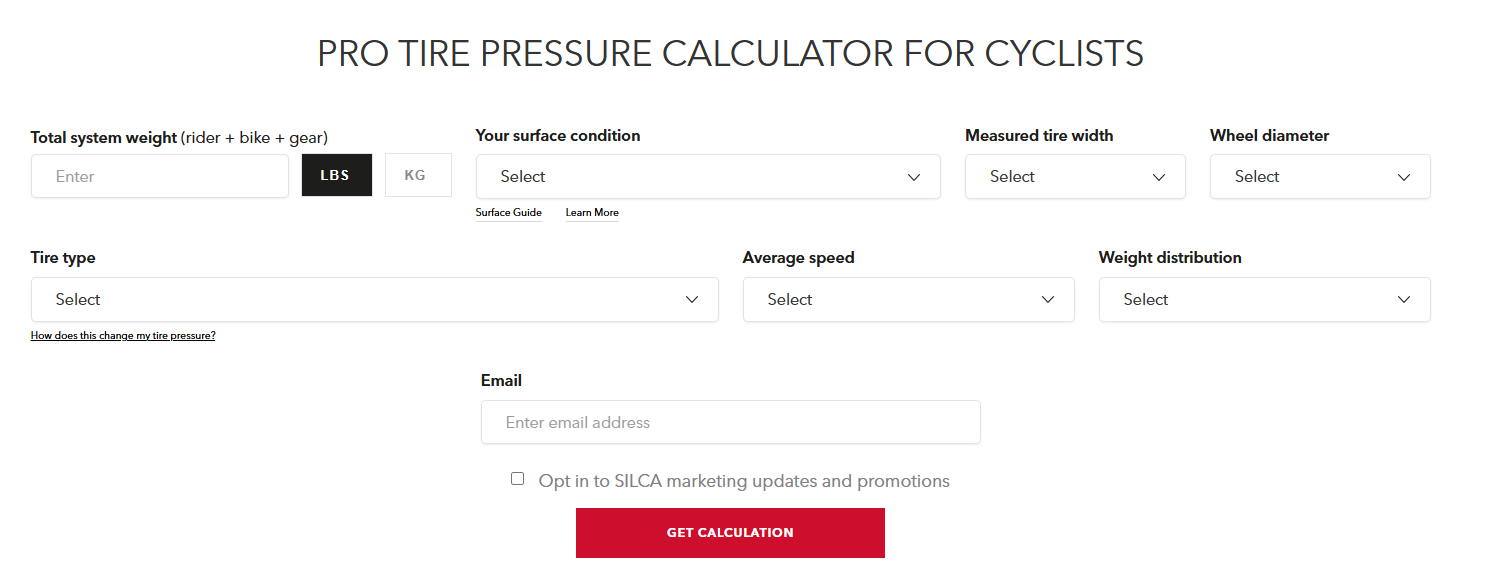Enable the SILCA marketing opt-in checkbox

coord(517,479)
